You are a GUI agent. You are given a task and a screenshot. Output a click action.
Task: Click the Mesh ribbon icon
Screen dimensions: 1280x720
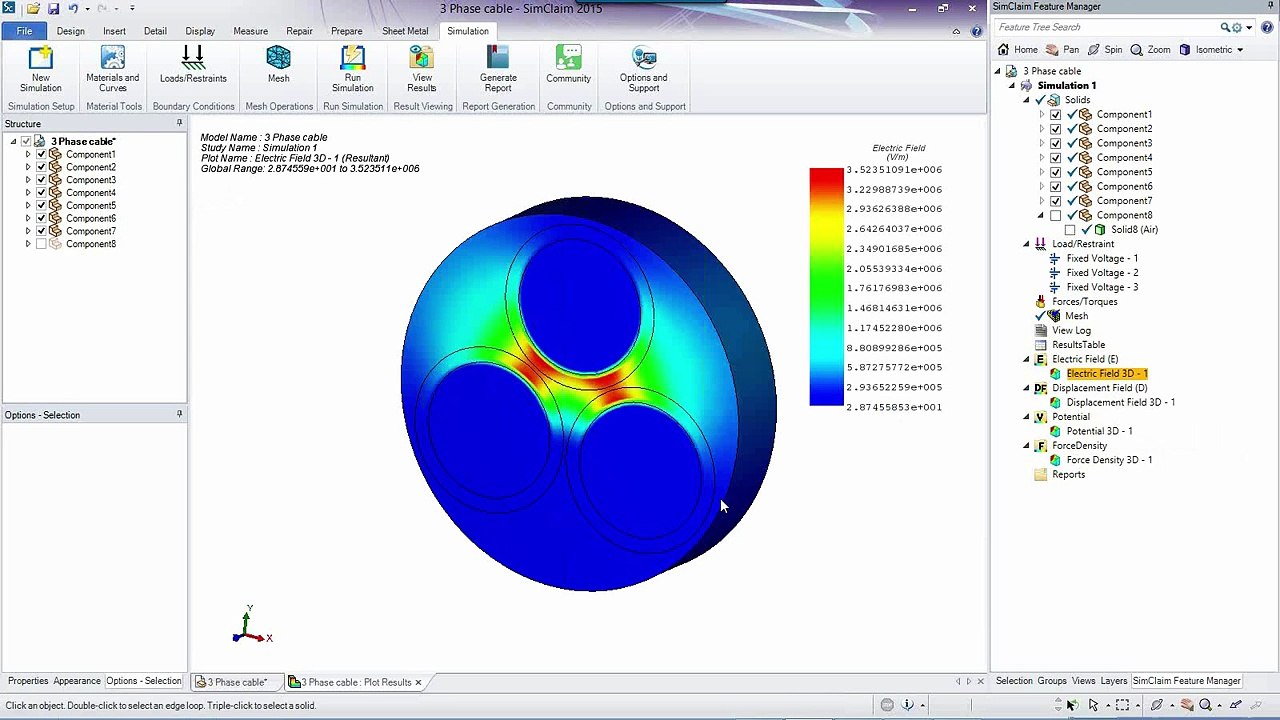pos(278,58)
